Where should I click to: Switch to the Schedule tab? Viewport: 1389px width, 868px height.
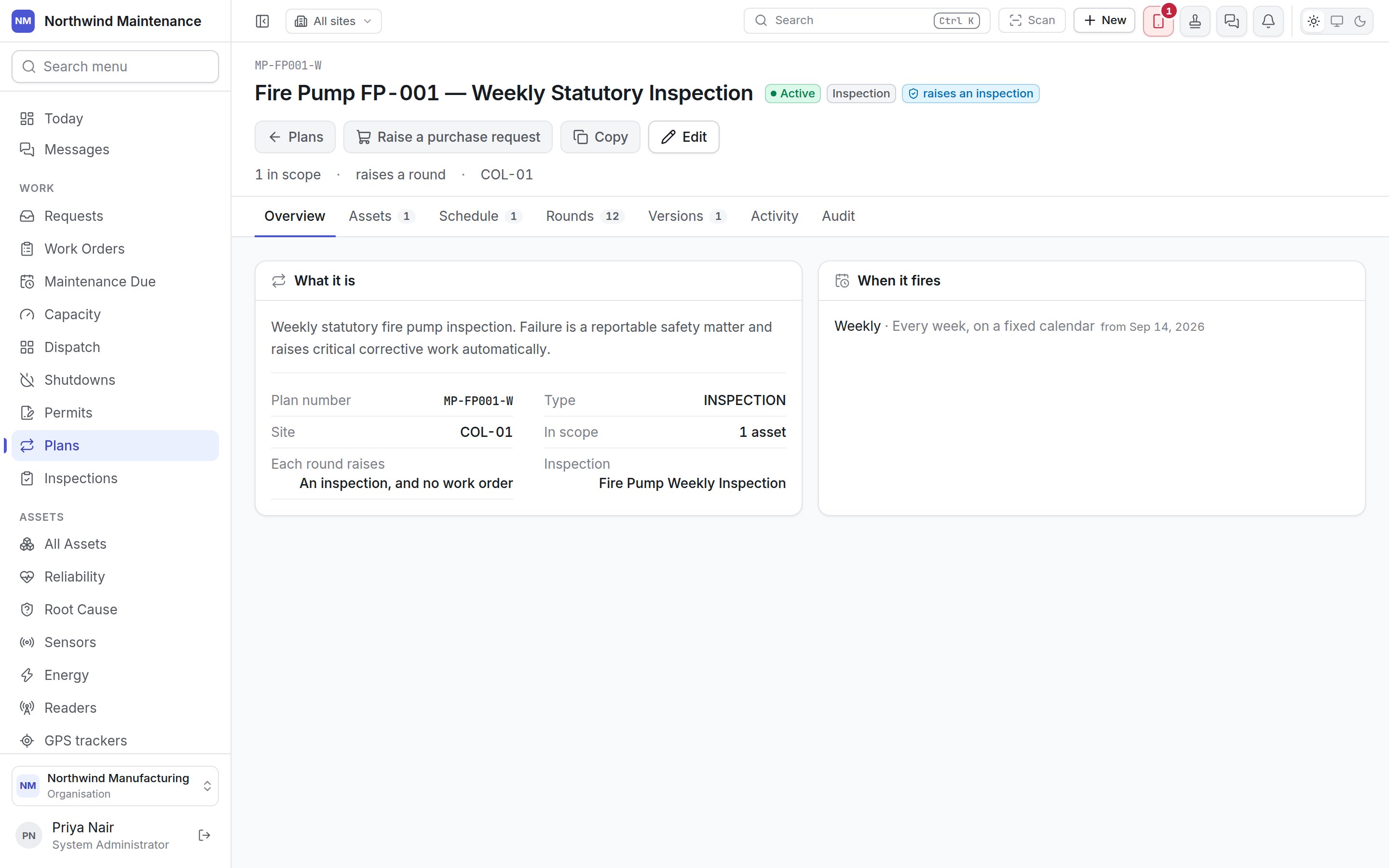[x=480, y=216]
